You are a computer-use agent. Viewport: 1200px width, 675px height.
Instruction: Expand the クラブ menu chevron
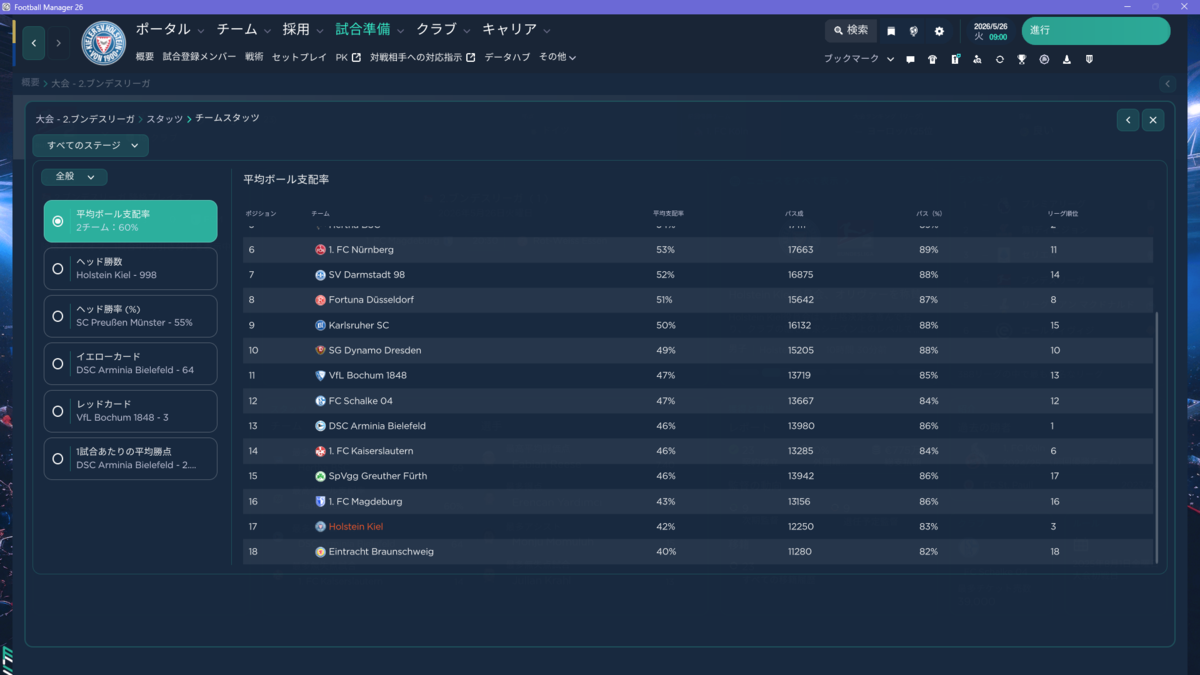465,31
